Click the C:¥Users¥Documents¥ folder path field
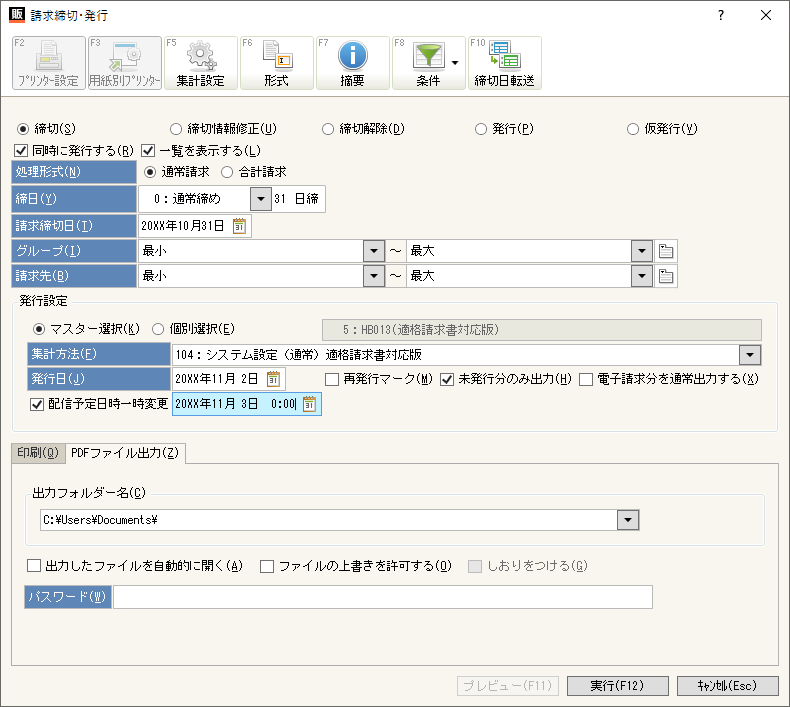The width and height of the screenshot is (790, 707). pos(329,520)
